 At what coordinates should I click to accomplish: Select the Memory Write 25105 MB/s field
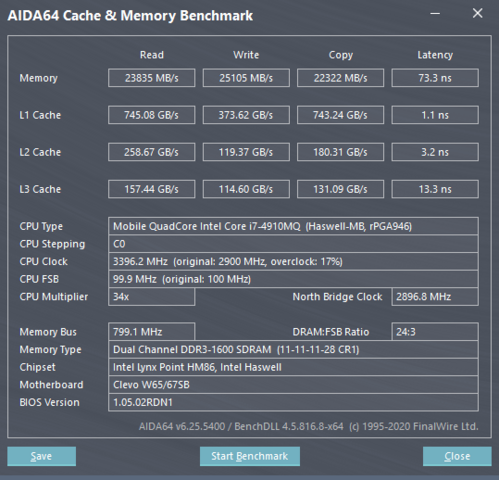point(246,78)
